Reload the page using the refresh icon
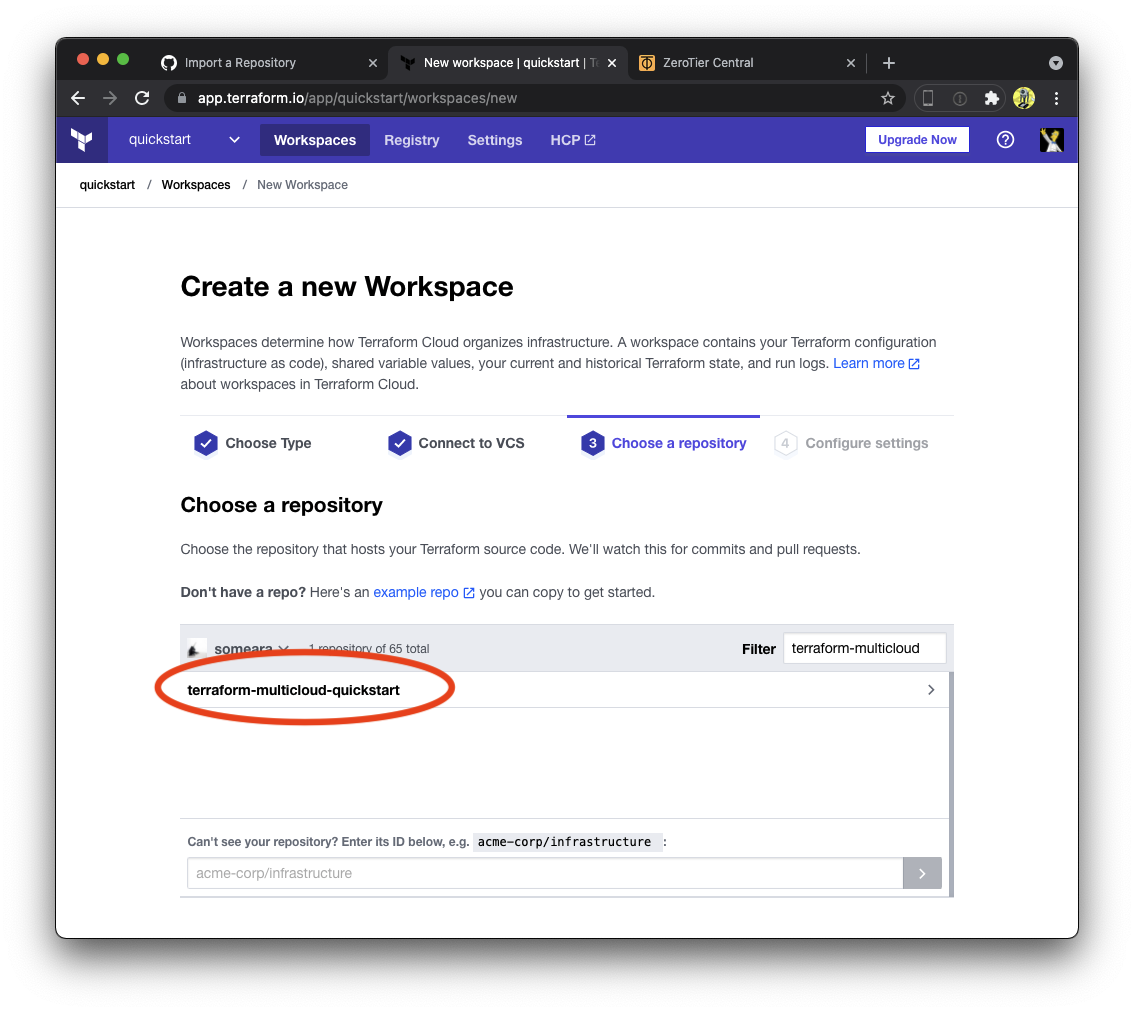 [x=142, y=98]
